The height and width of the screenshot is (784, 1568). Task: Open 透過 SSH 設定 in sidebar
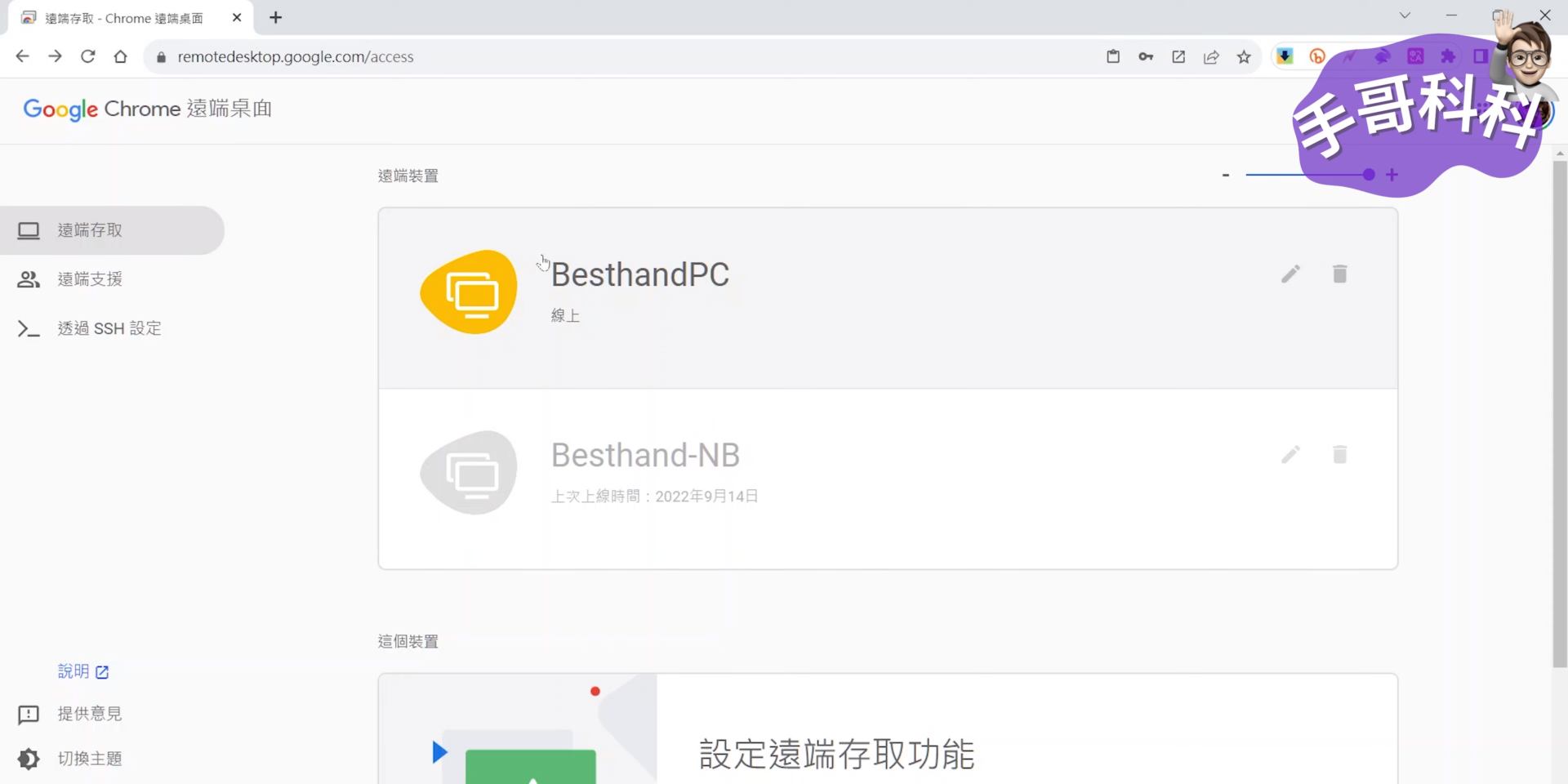(x=109, y=328)
